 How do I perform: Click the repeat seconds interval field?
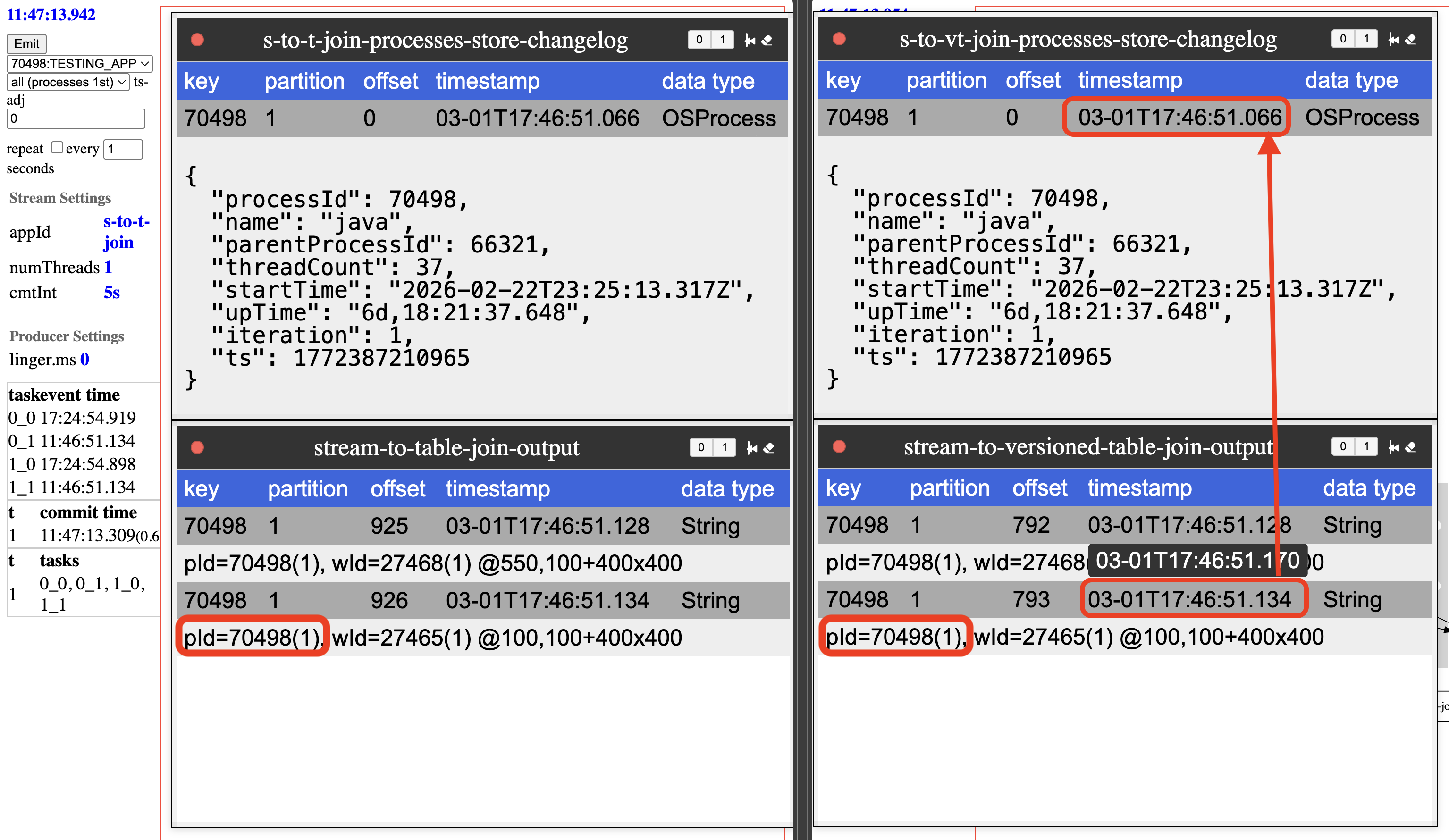click(122, 150)
